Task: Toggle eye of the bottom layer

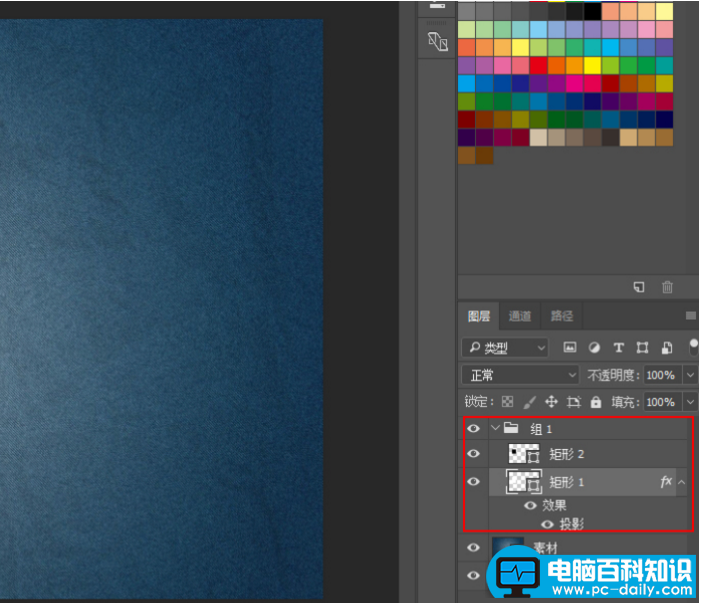Action: (473, 575)
